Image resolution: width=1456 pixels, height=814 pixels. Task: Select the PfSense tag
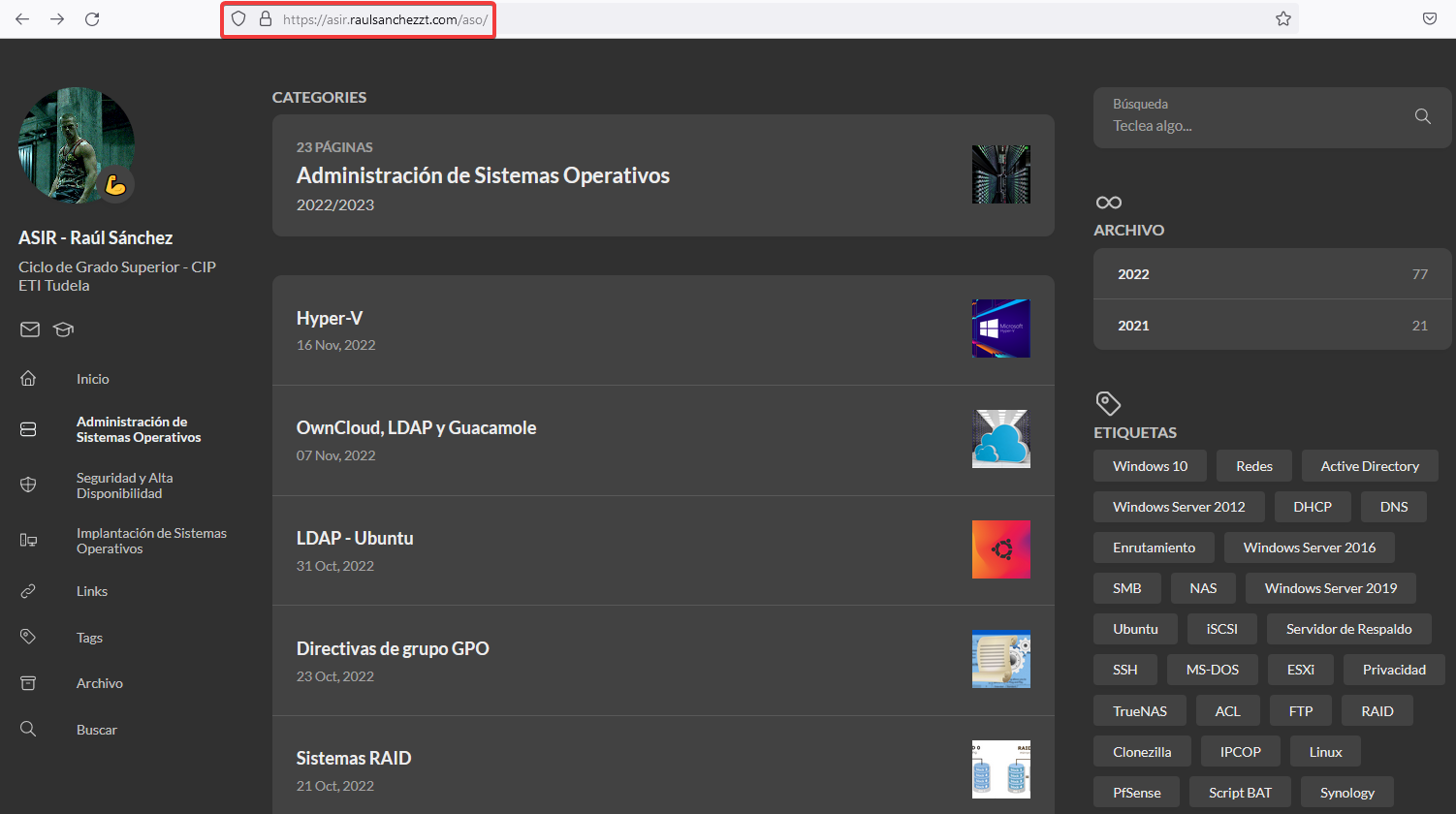[x=1136, y=793]
